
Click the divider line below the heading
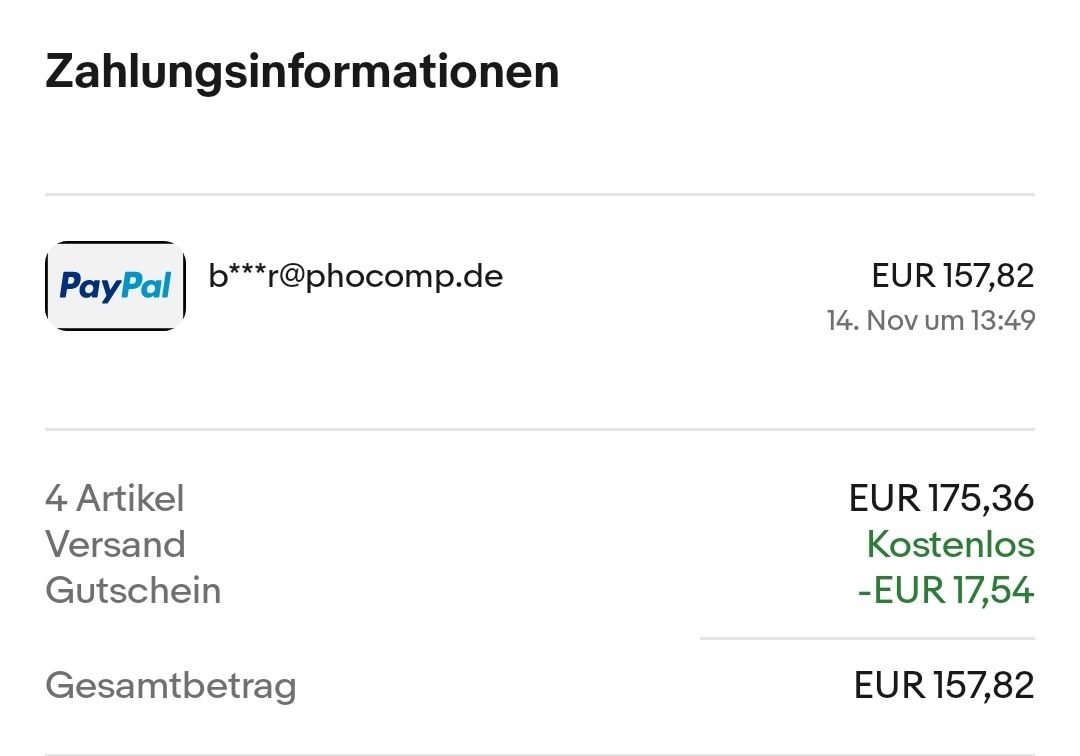click(540, 194)
